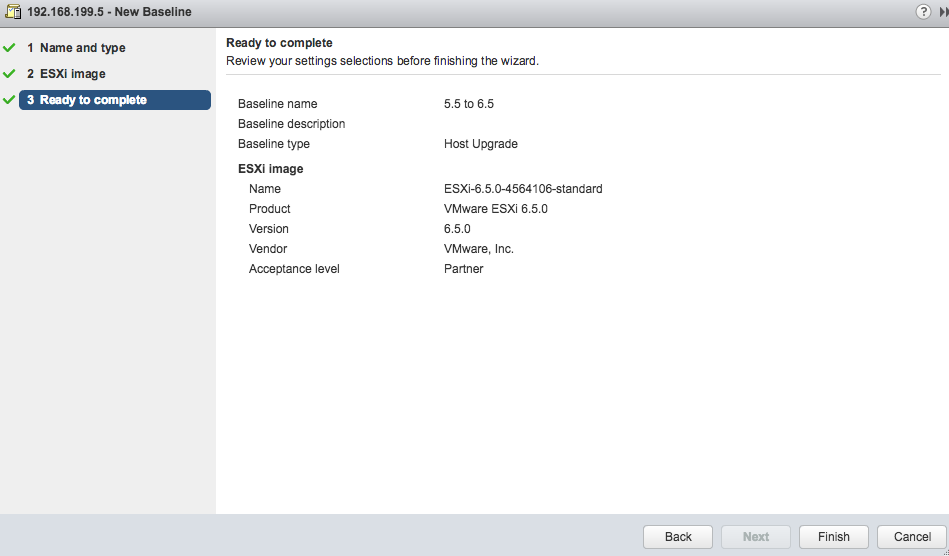Expand the wizard with double-arrow icon
949x556 pixels.
[944, 12]
